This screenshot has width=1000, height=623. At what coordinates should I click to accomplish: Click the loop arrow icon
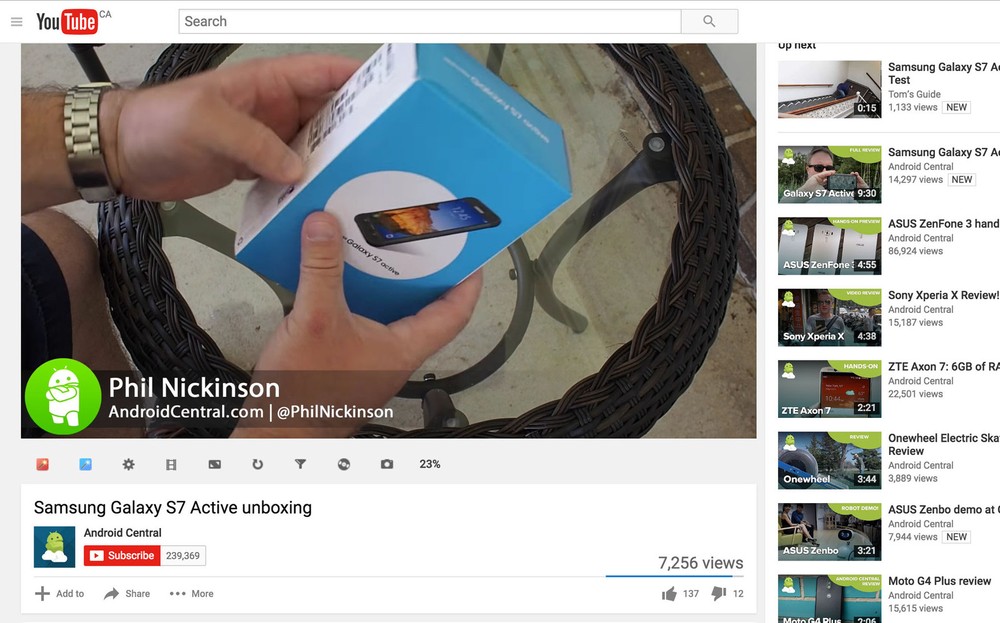click(x=257, y=464)
